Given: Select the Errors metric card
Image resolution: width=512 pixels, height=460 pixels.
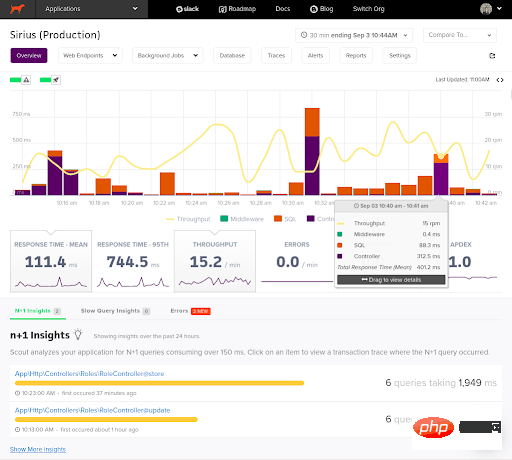Looking at the screenshot, I should (297, 261).
